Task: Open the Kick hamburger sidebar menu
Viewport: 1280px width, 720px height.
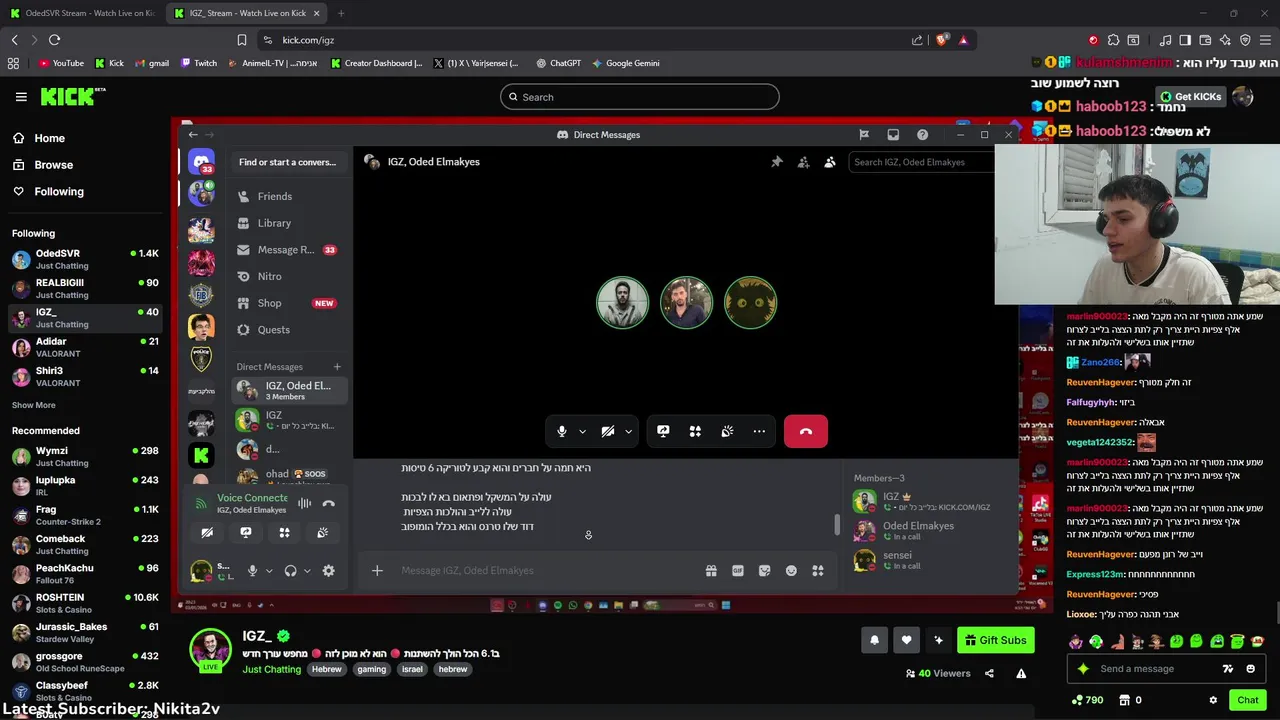Action: (21, 97)
